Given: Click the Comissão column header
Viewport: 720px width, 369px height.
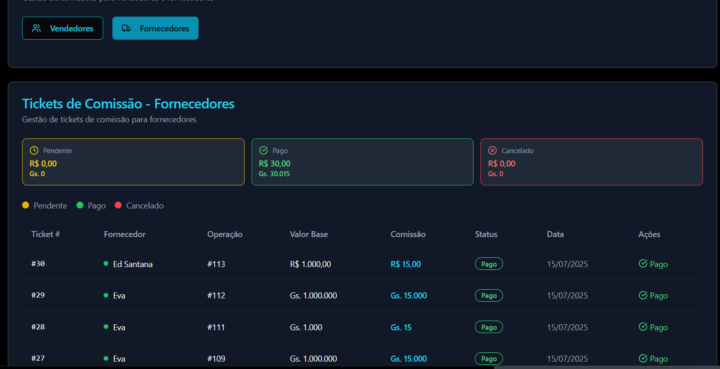Looking at the screenshot, I should click(x=408, y=234).
